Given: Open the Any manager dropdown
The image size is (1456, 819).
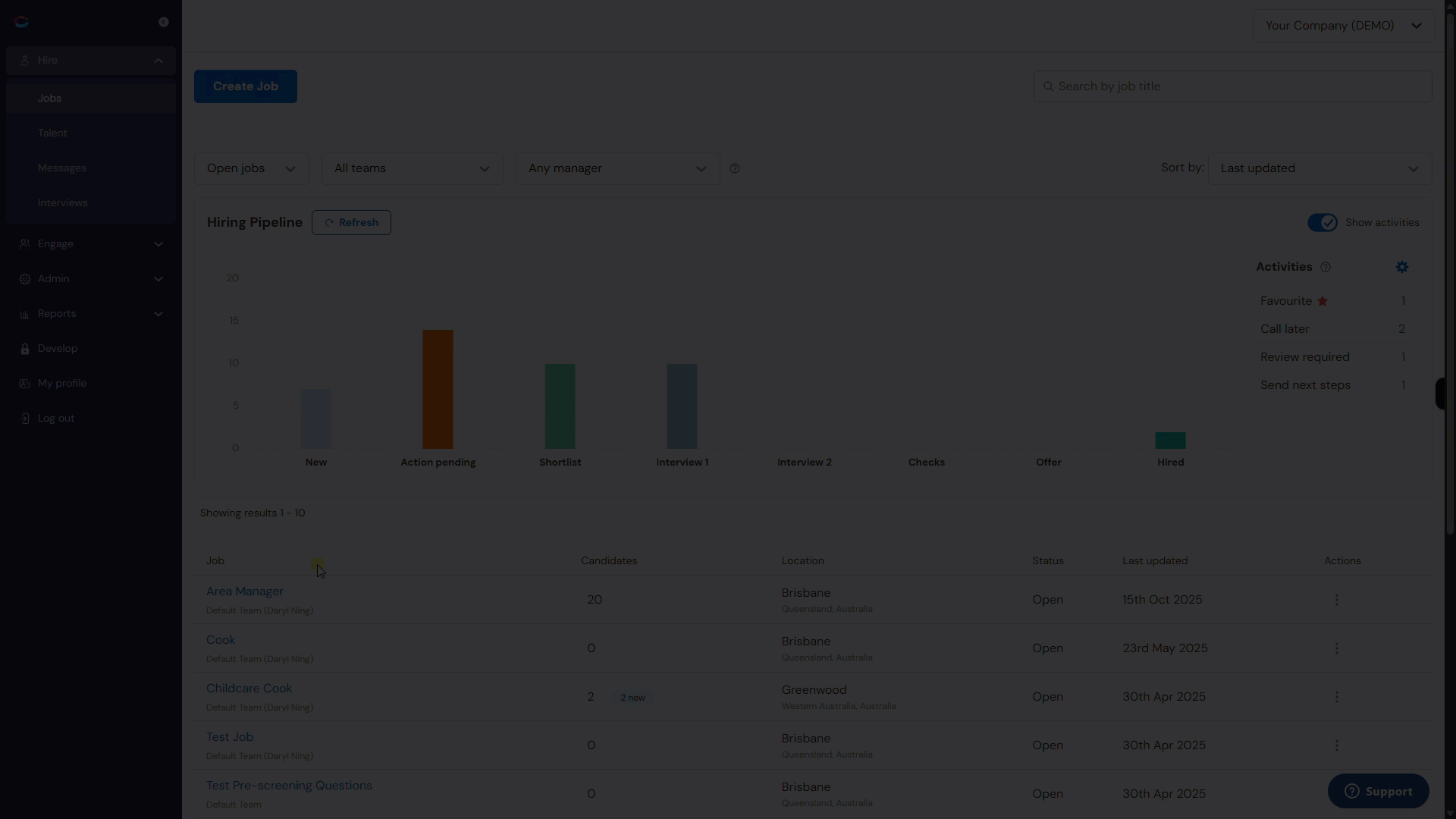Looking at the screenshot, I should (x=618, y=168).
